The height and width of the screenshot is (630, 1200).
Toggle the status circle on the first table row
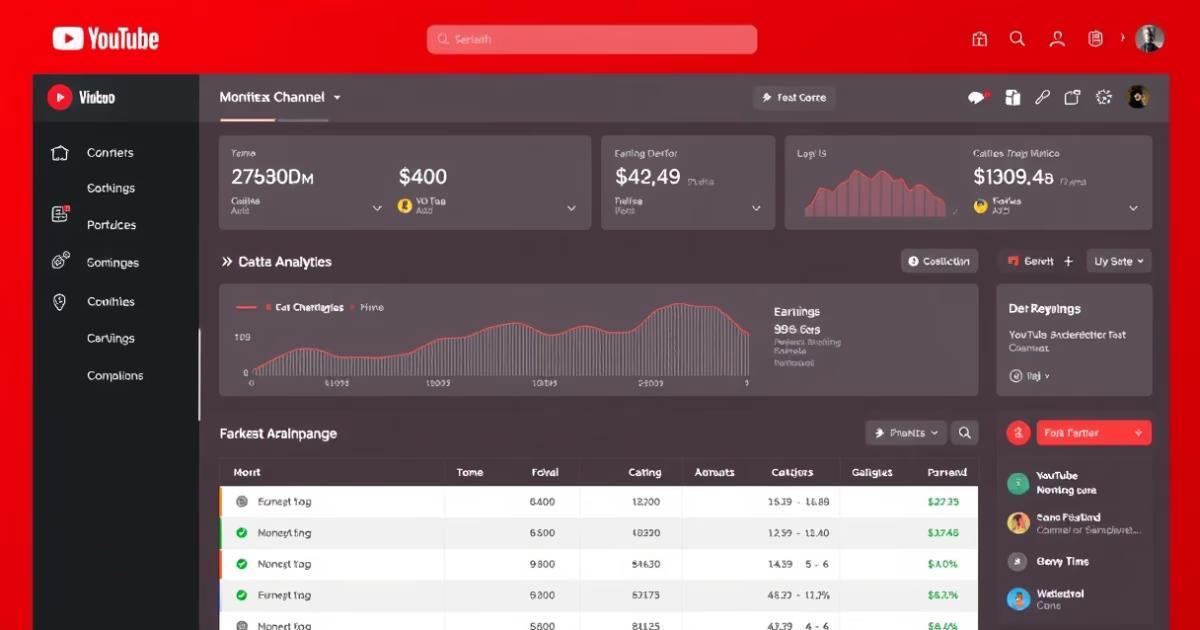coord(241,502)
